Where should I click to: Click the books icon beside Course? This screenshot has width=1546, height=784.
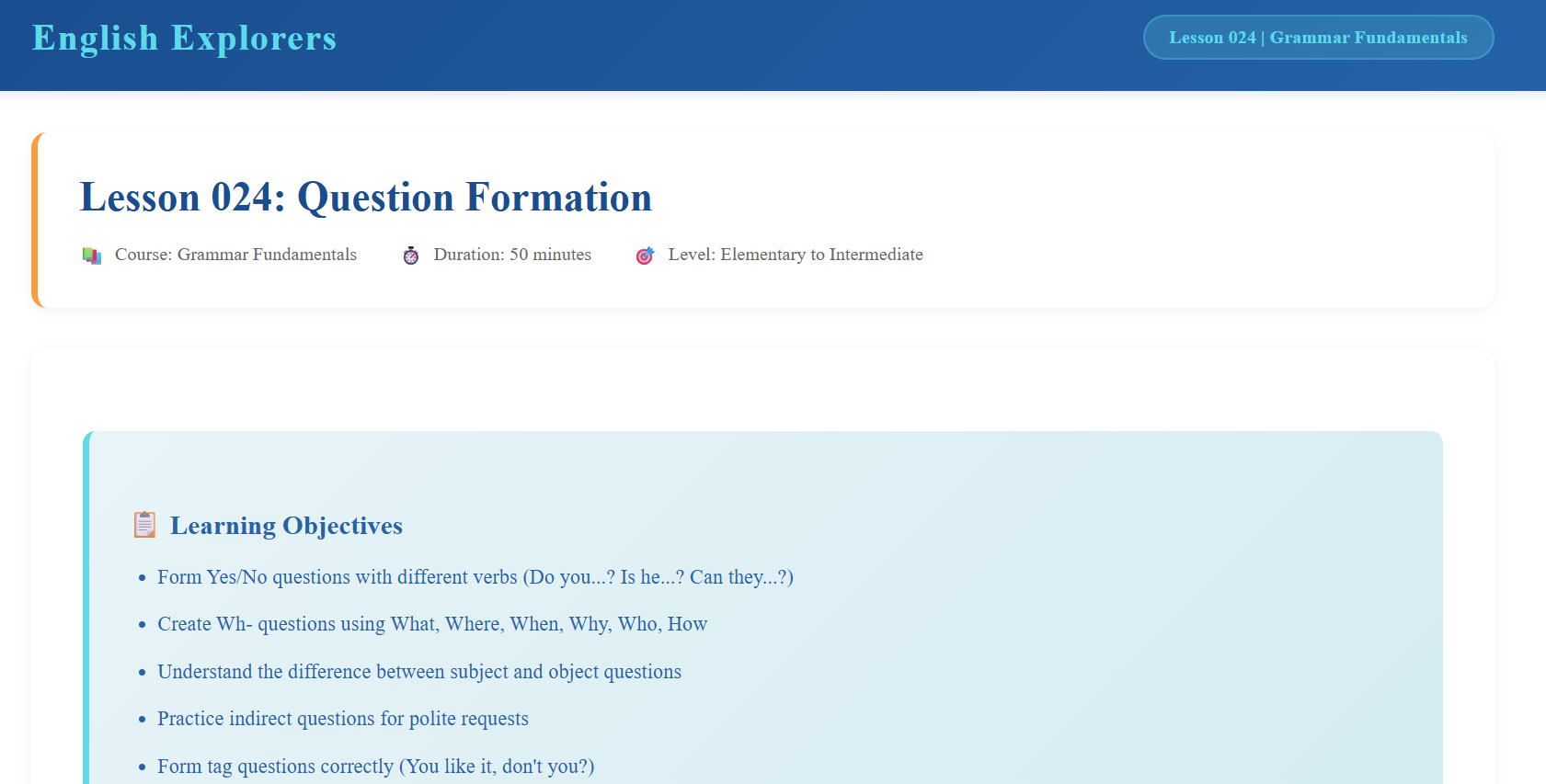91,256
